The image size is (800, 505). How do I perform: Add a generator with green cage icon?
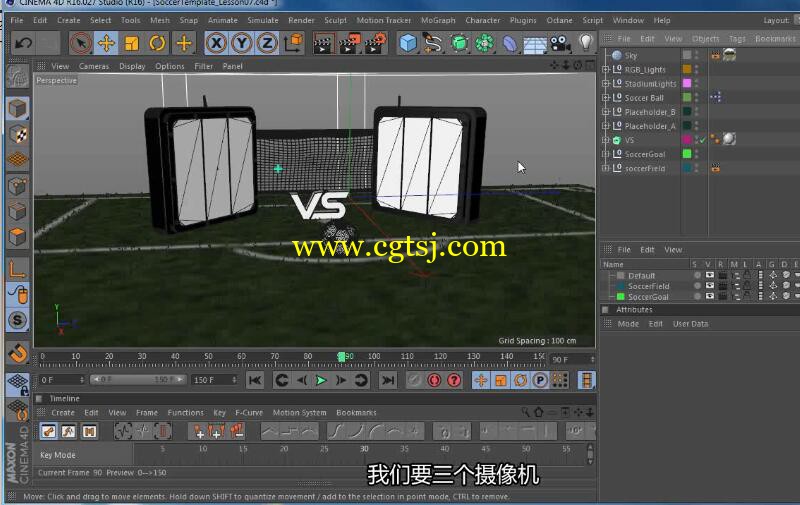pyautogui.click(x=459, y=43)
